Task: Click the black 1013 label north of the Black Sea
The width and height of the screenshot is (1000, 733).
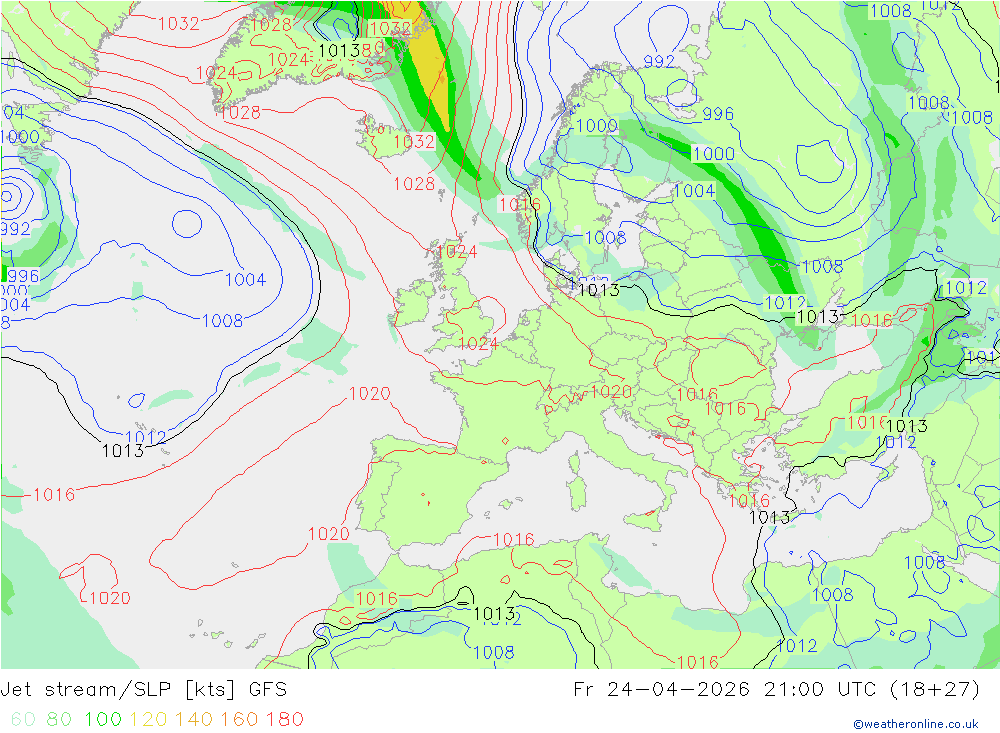Action: pos(818,316)
